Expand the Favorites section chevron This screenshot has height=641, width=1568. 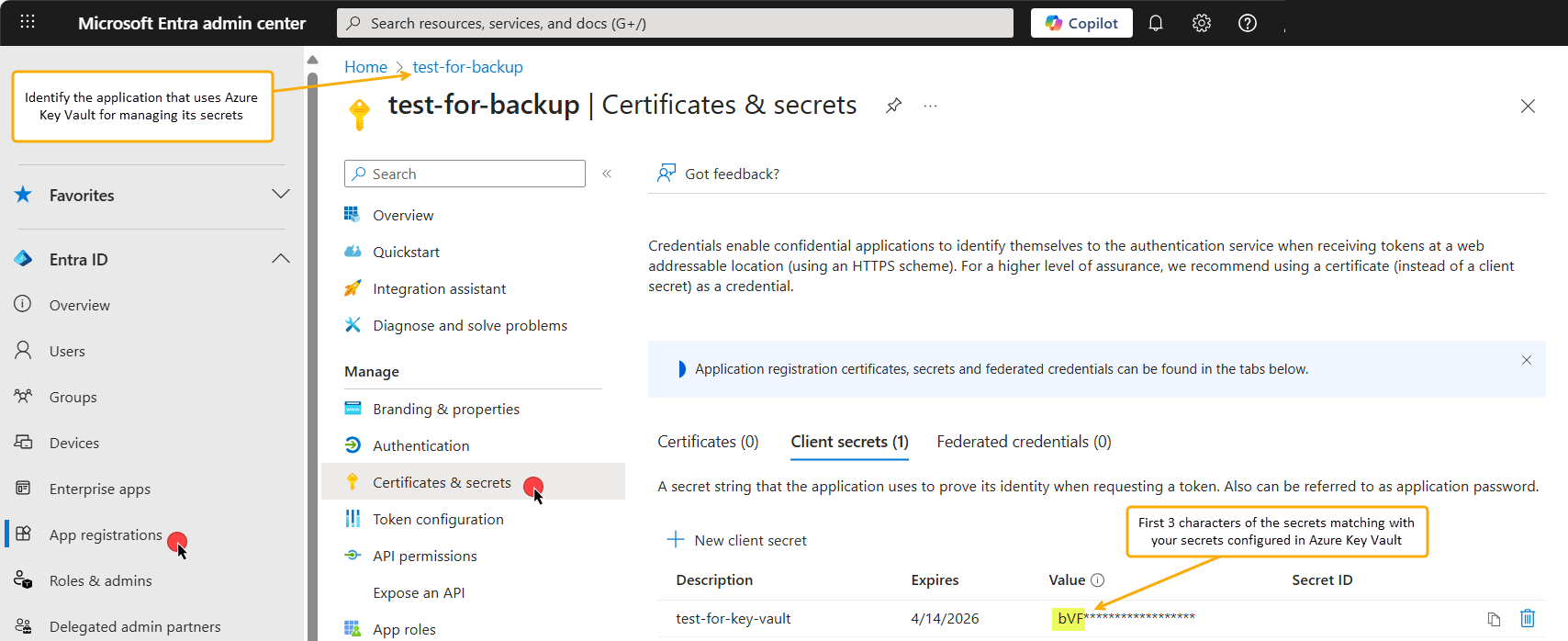coord(281,194)
